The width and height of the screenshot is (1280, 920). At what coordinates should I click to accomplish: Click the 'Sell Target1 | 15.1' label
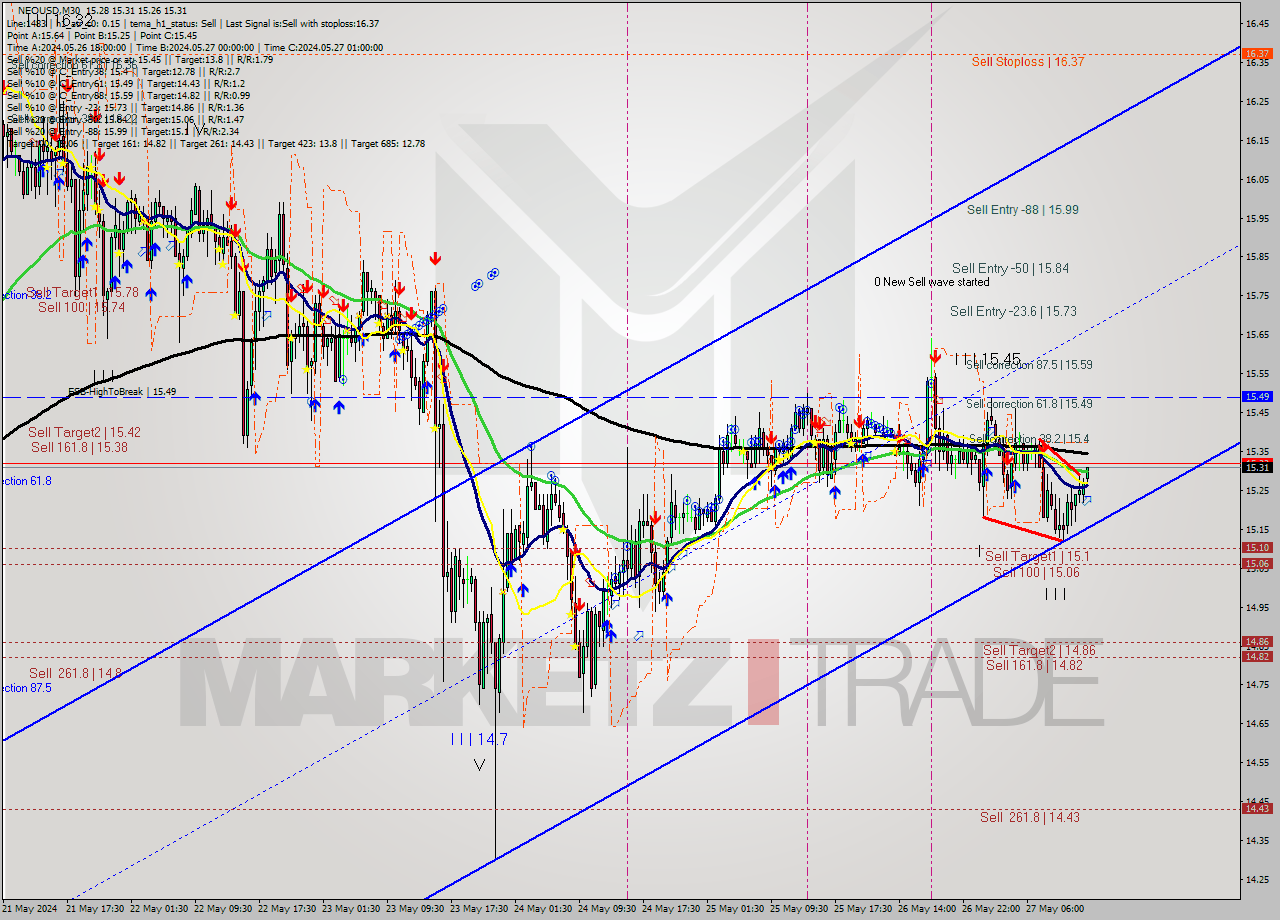(x=1037, y=556)
